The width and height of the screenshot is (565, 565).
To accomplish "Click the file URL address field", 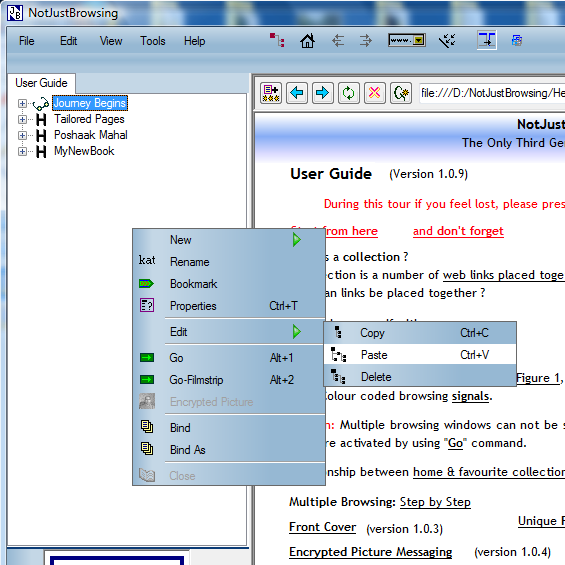I will pyautogui.click(x=491, y=93).
